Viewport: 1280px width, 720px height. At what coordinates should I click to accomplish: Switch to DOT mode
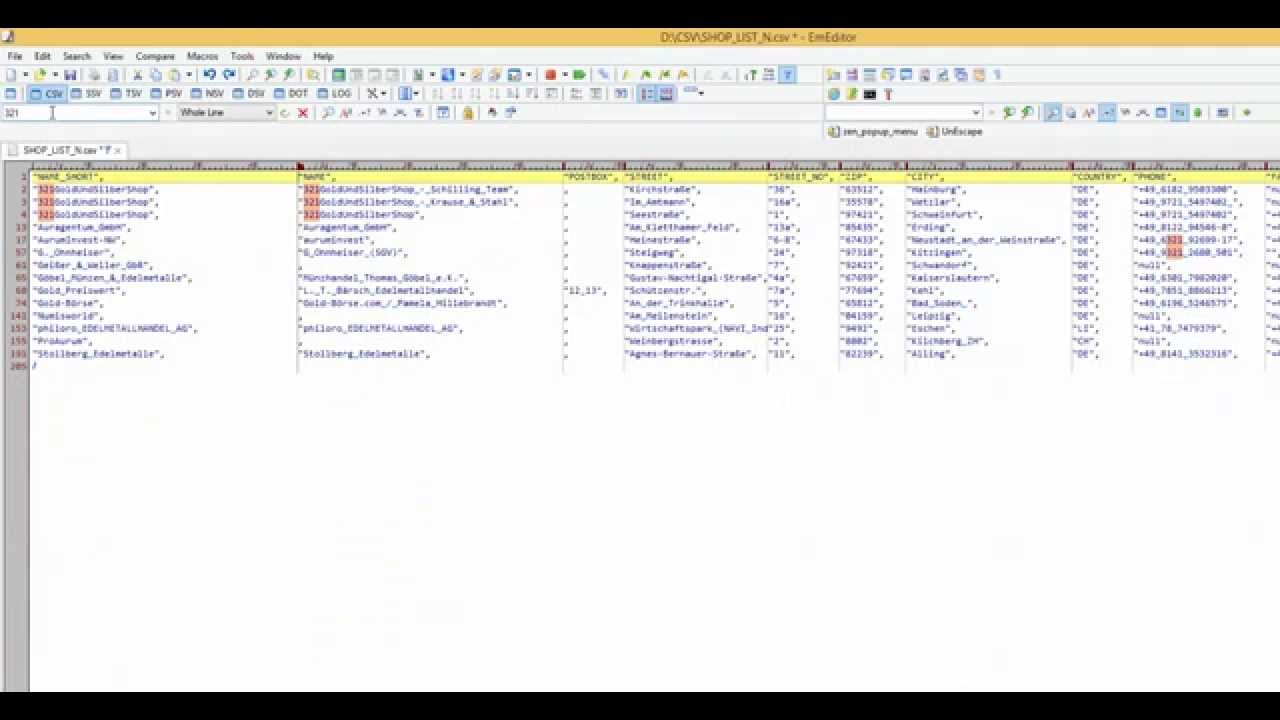[x=292, y=93]
